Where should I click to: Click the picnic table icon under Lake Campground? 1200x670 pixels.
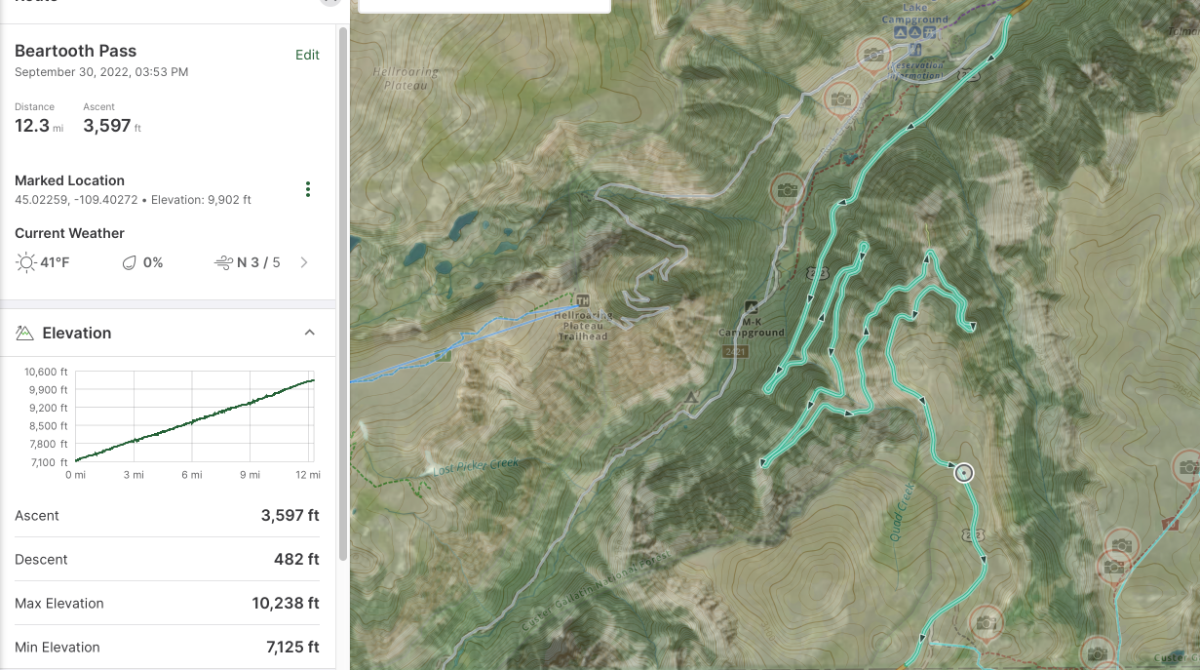coord(930,33)
